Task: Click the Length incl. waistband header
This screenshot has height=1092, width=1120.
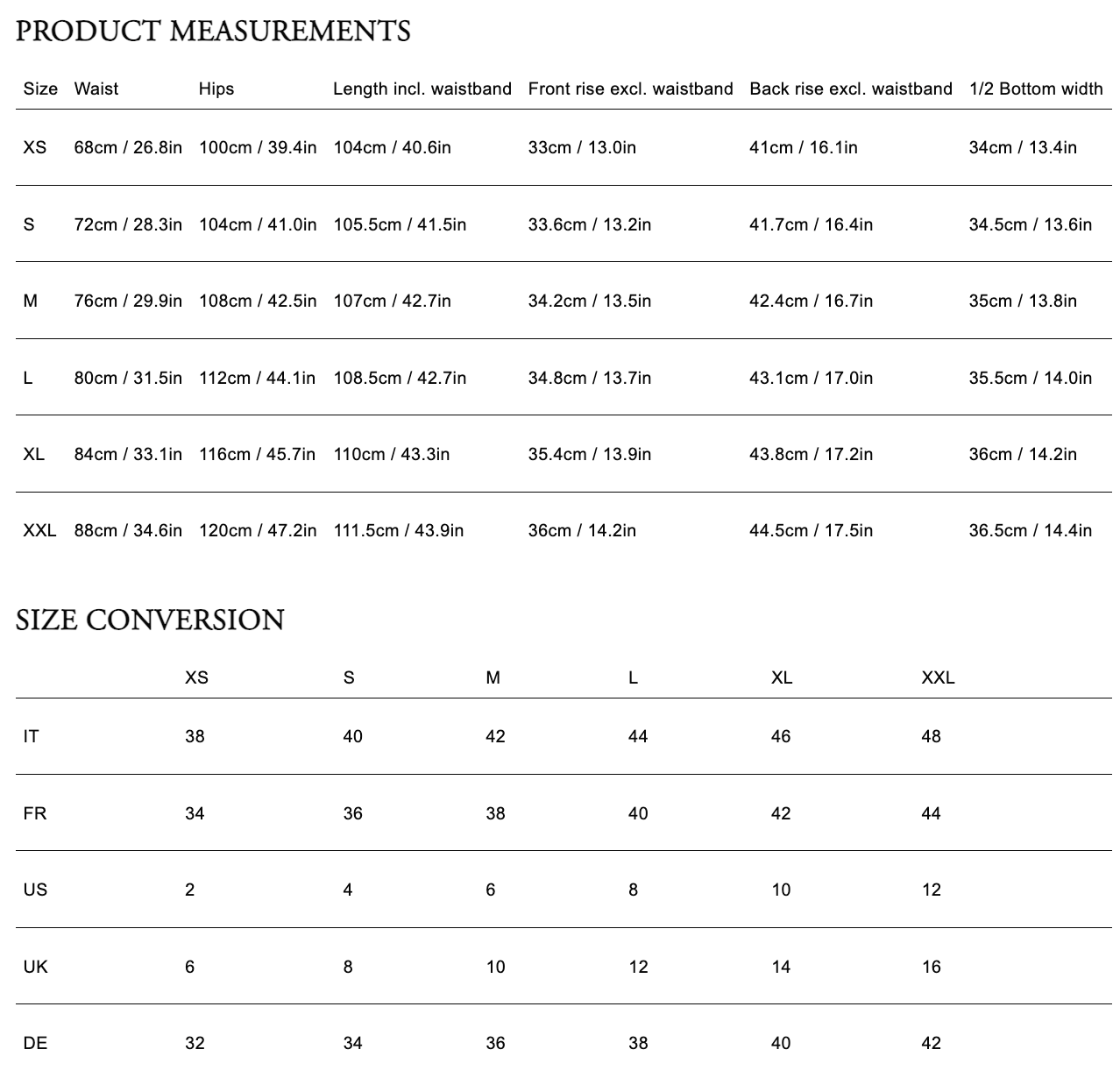Action: pyautogui.click(x=422, y=89)
